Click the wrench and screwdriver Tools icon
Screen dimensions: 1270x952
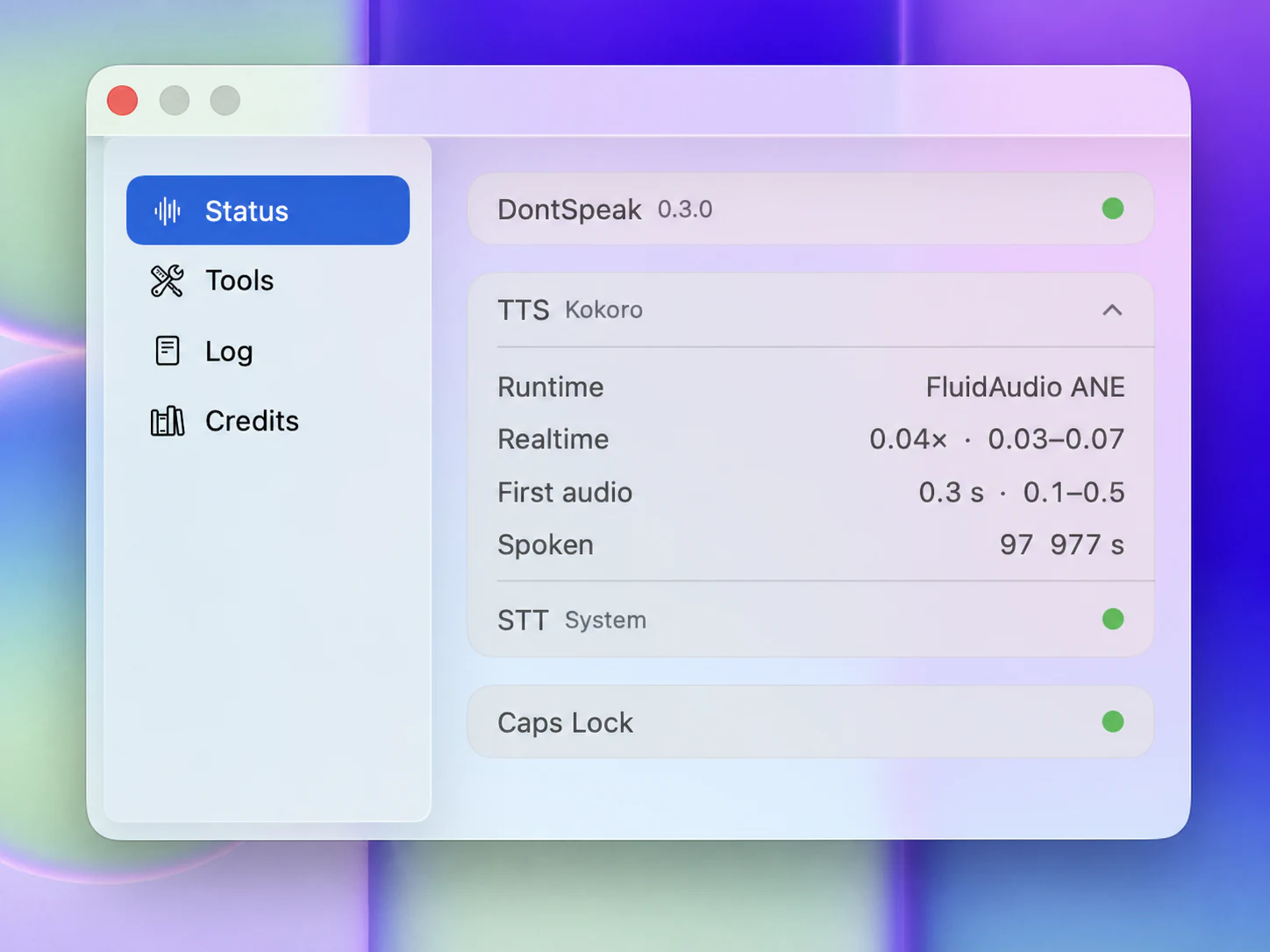[x=168, y=281]
